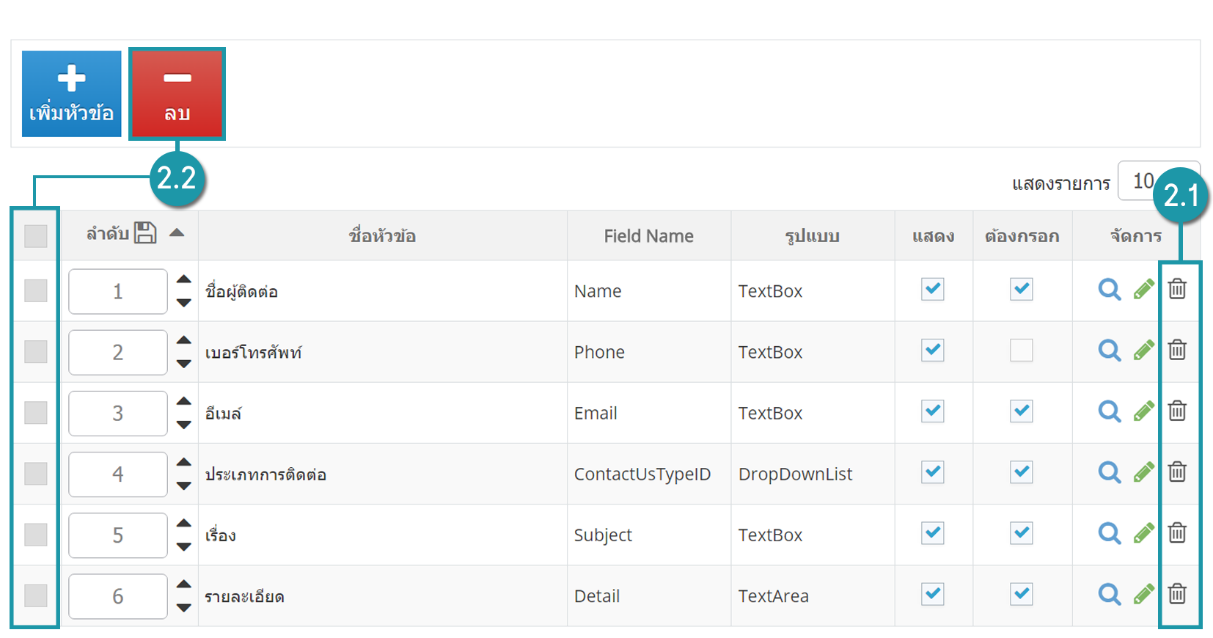View Detail row with magnifier icon
This screenshot has width=1213, height=638.
tap(1110, 594)
